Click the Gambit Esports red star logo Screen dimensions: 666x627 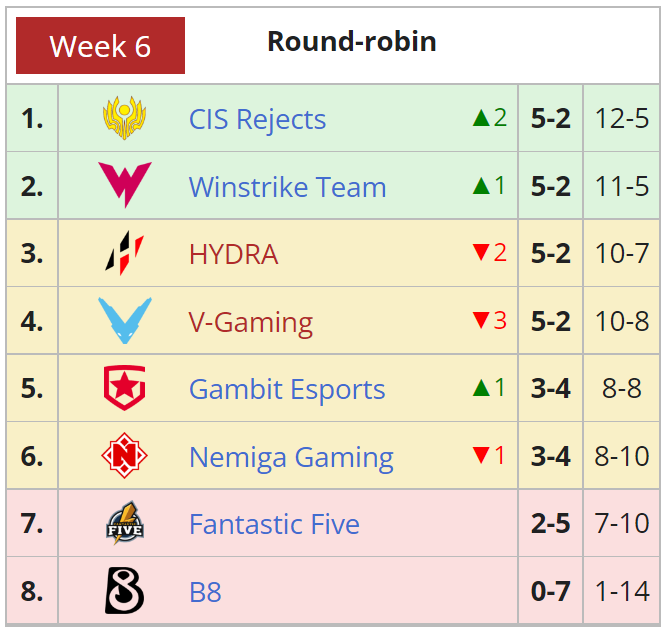click(124, 388)
